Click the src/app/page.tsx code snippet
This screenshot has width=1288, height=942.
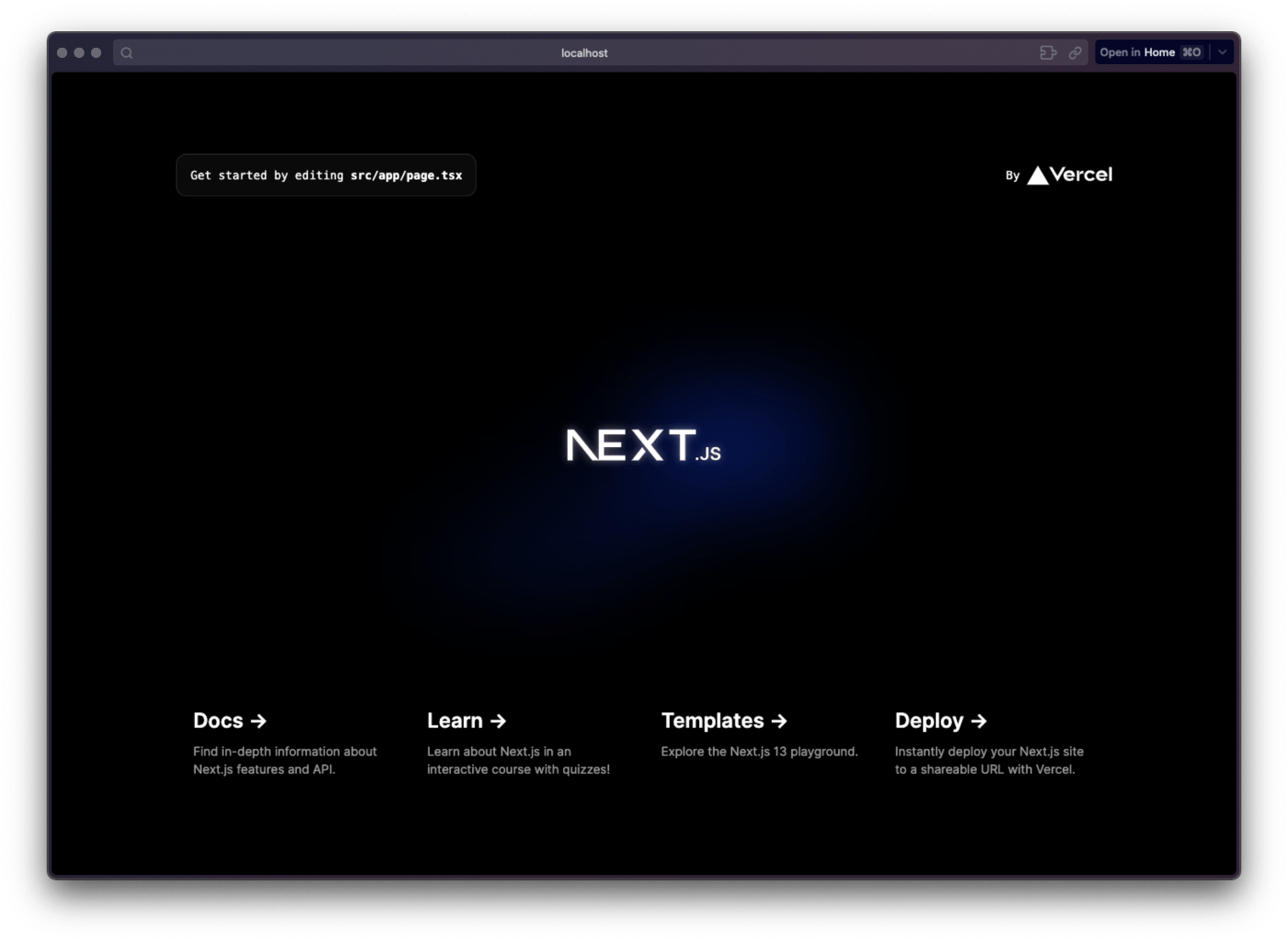pyautogui.click(x=406, y=175)
